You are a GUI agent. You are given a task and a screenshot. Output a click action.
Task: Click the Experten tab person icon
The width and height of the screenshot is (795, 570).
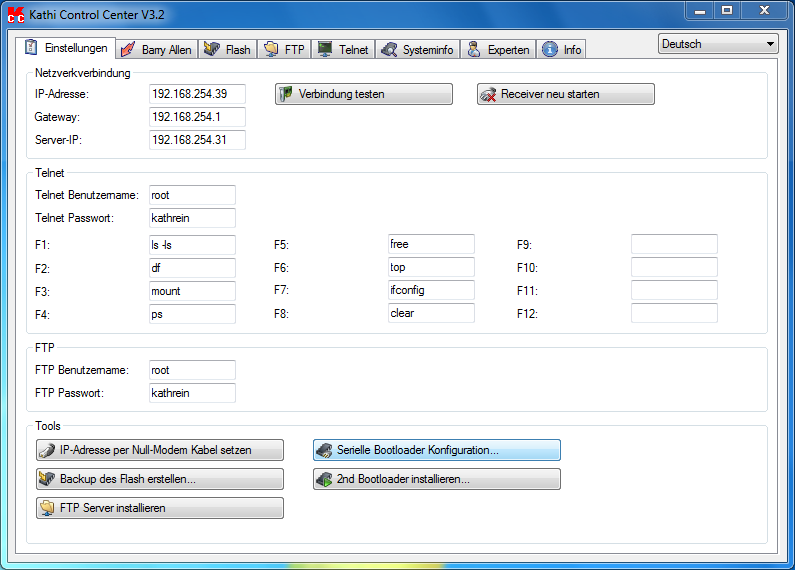pos(474,49)
